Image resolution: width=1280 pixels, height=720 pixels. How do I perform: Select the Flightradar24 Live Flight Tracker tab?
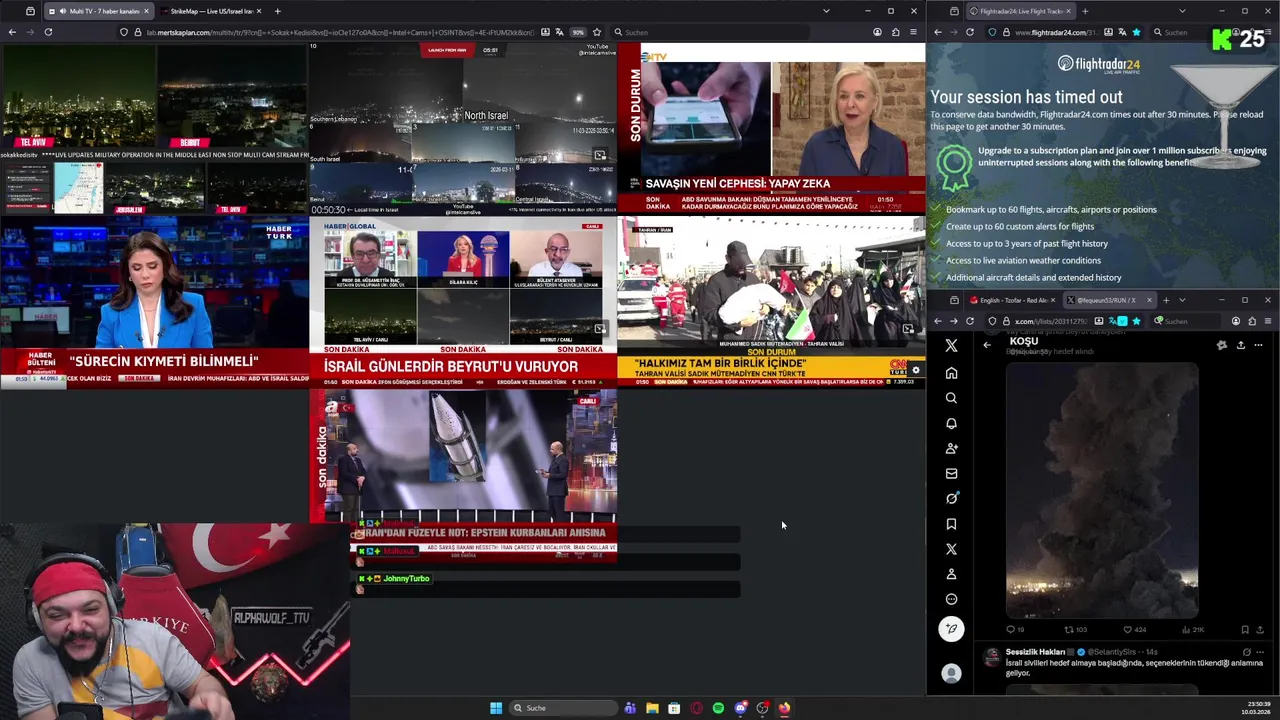point(1021,11)
